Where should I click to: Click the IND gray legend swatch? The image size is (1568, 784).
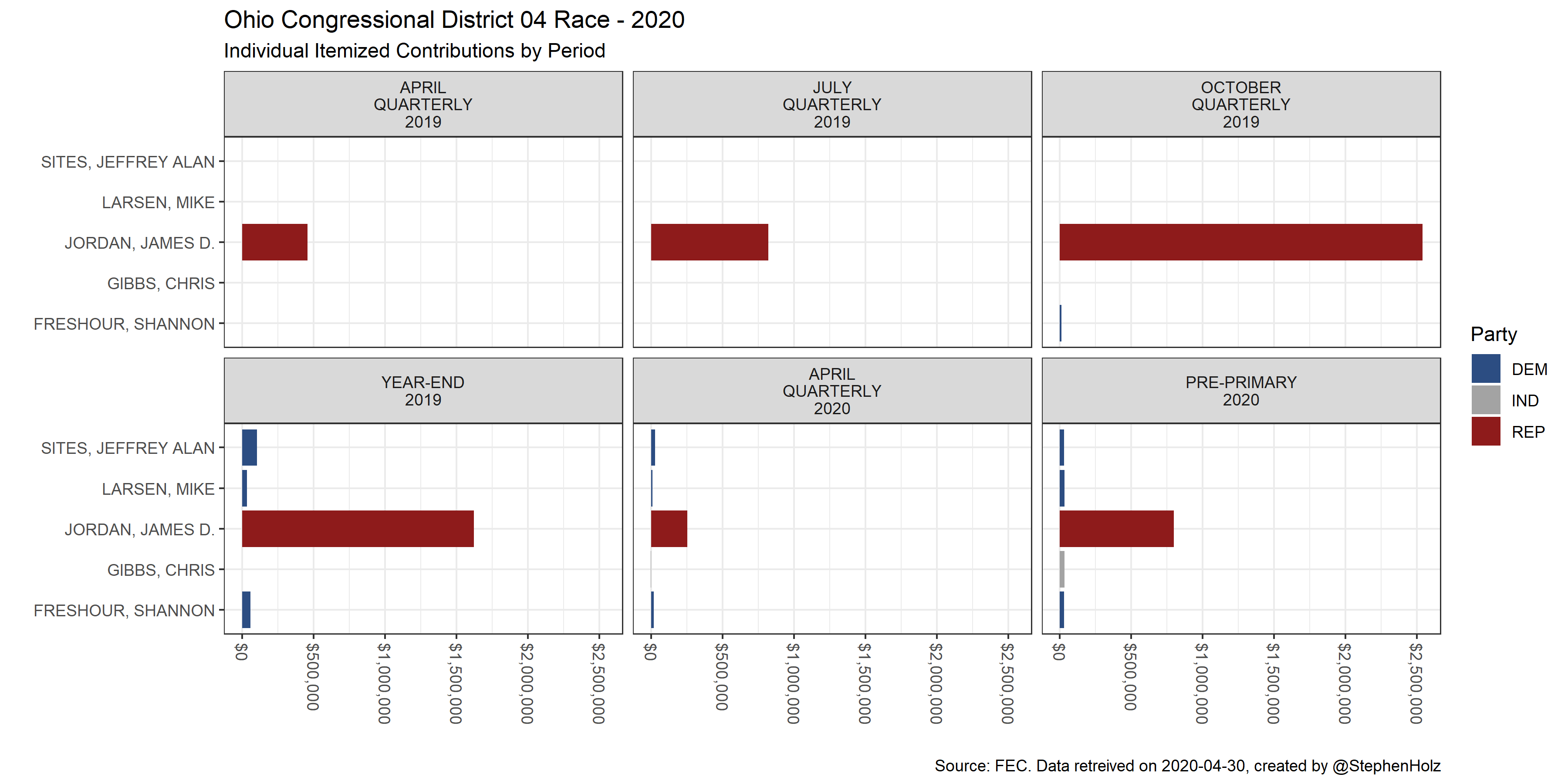pyautogui.click(x=1485, y=401)
